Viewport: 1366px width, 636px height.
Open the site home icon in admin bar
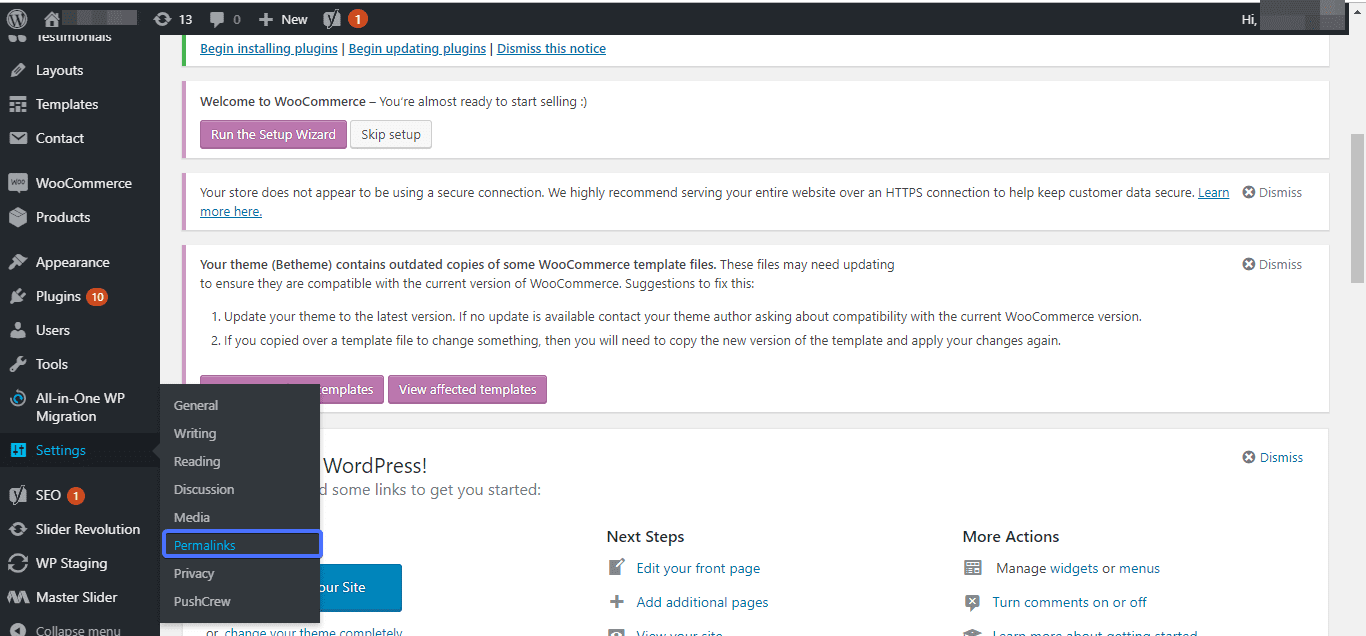pos(52,18)
